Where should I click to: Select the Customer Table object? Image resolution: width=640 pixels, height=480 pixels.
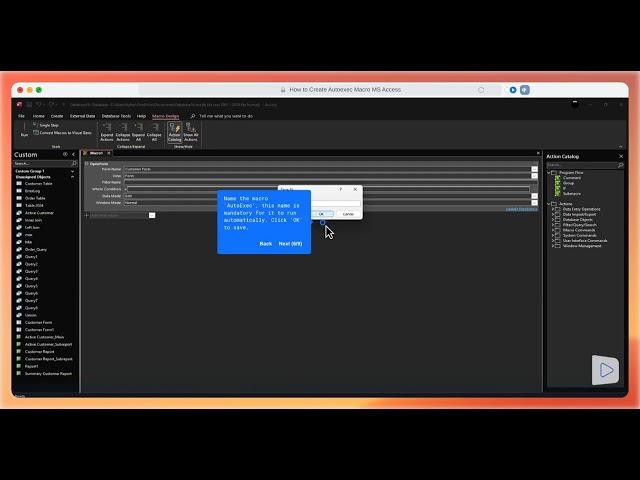coord(35,184)
